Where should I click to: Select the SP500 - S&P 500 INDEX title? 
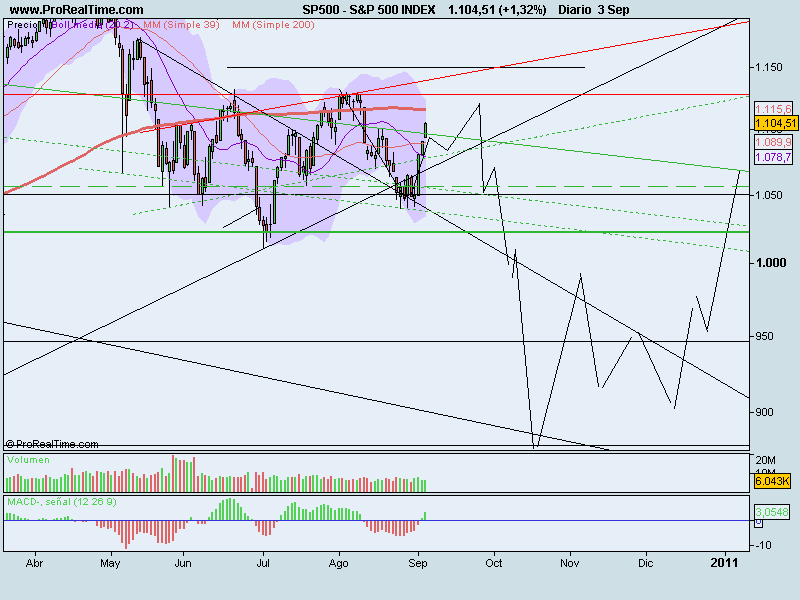pos(369,10)
